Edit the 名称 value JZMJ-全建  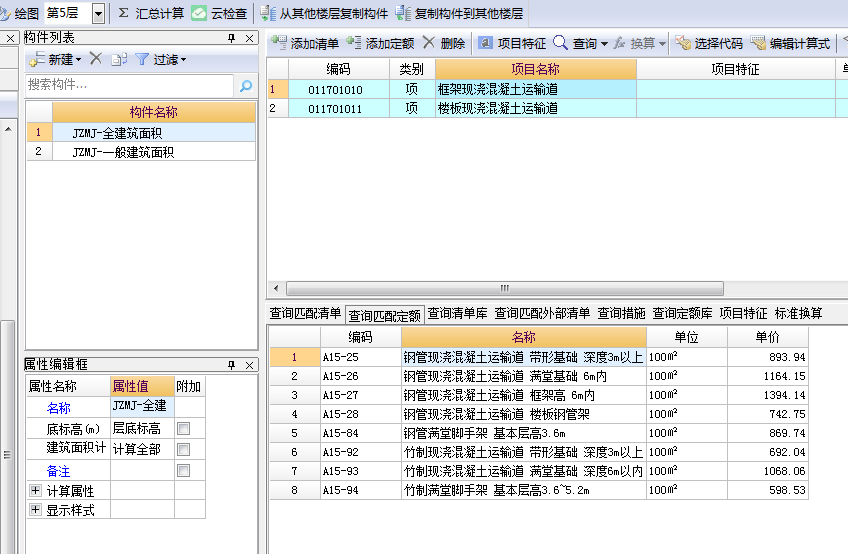142,406
